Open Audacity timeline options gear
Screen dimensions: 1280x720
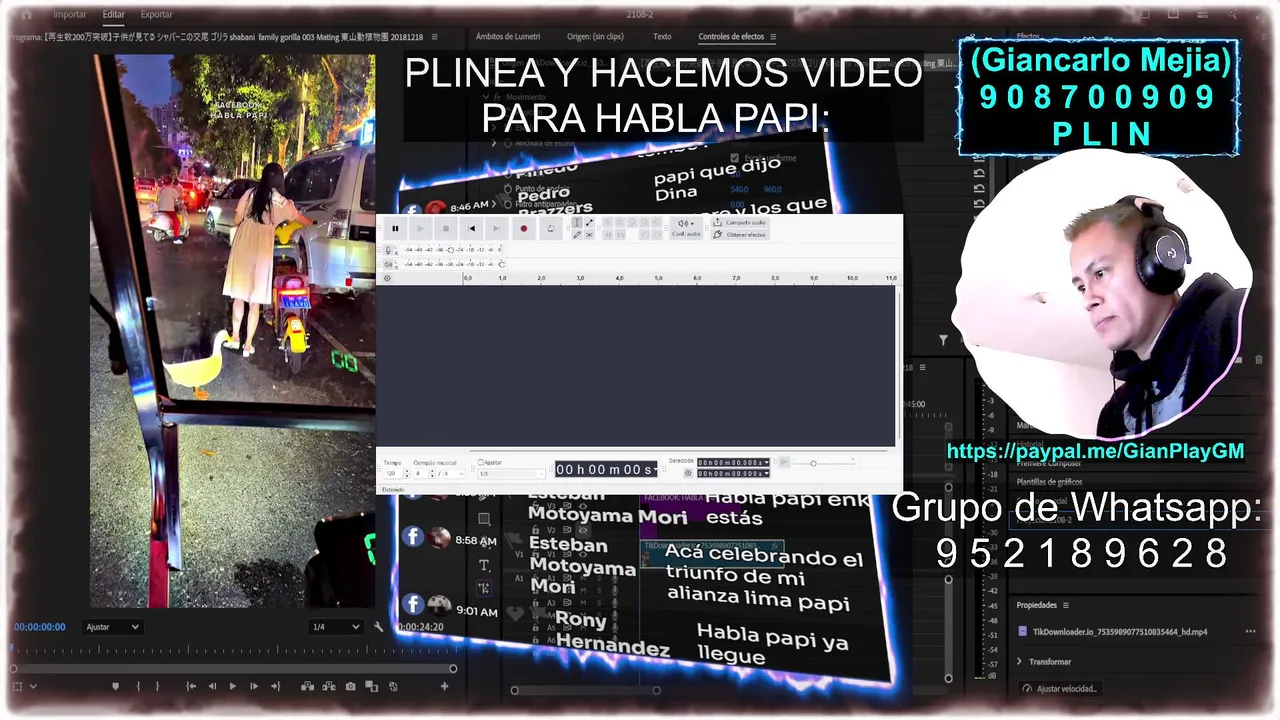(x=387, y=278)
